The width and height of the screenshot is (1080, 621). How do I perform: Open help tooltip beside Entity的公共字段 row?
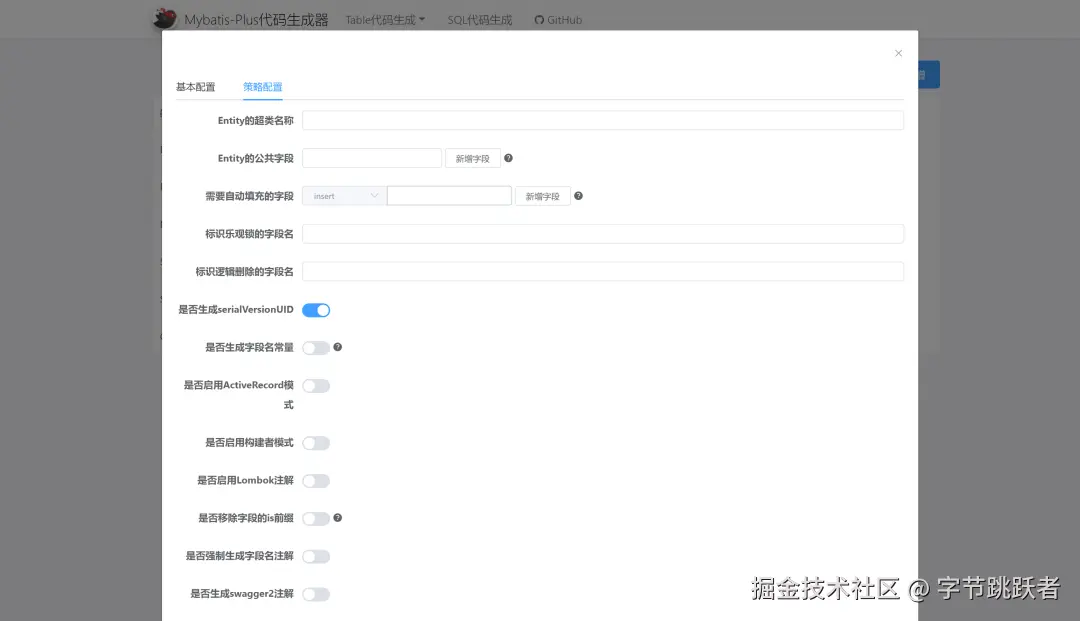pyautogui.click(x=509, y=157)
